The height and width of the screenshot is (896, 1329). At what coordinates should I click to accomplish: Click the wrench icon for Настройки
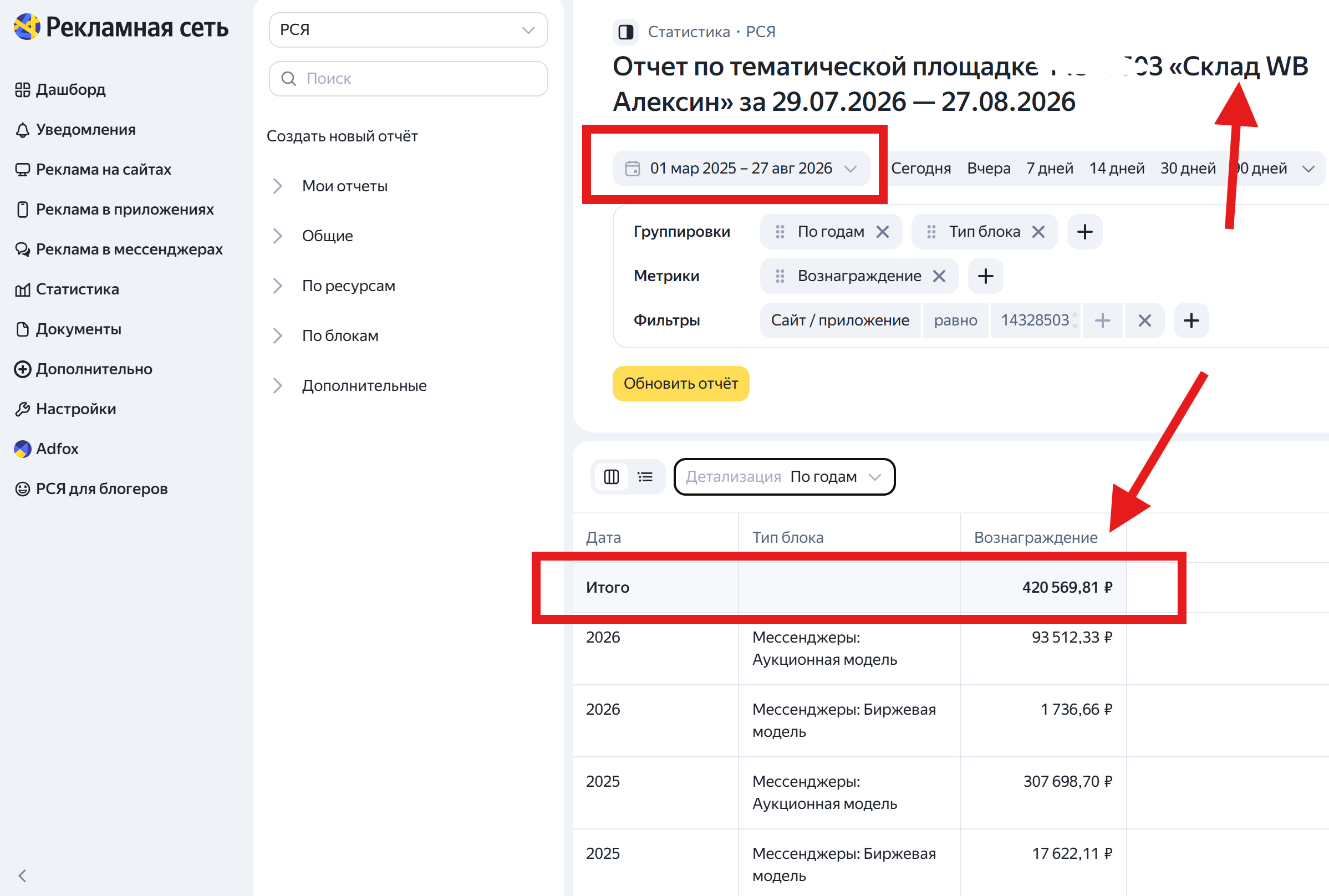tap(22, 410)
